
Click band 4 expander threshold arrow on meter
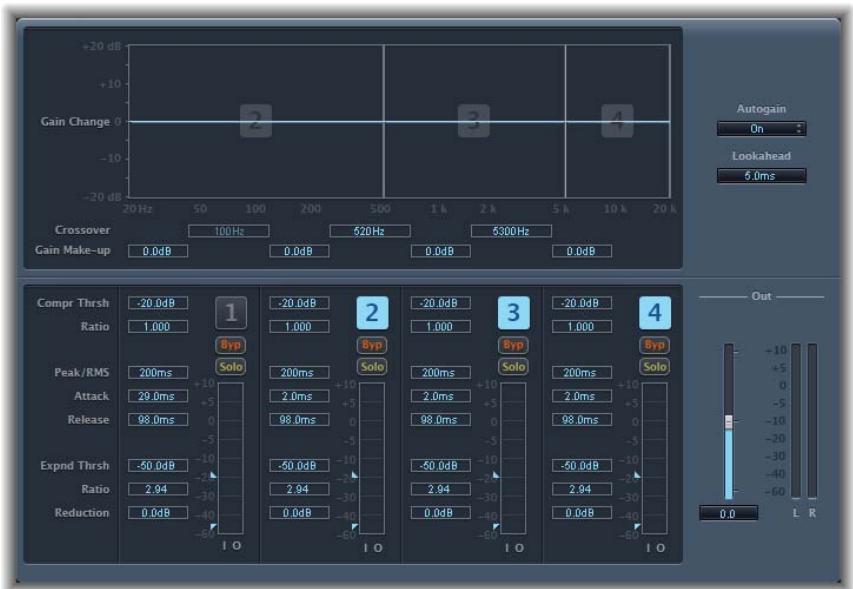pyautogui.click(x=638, y=526)
